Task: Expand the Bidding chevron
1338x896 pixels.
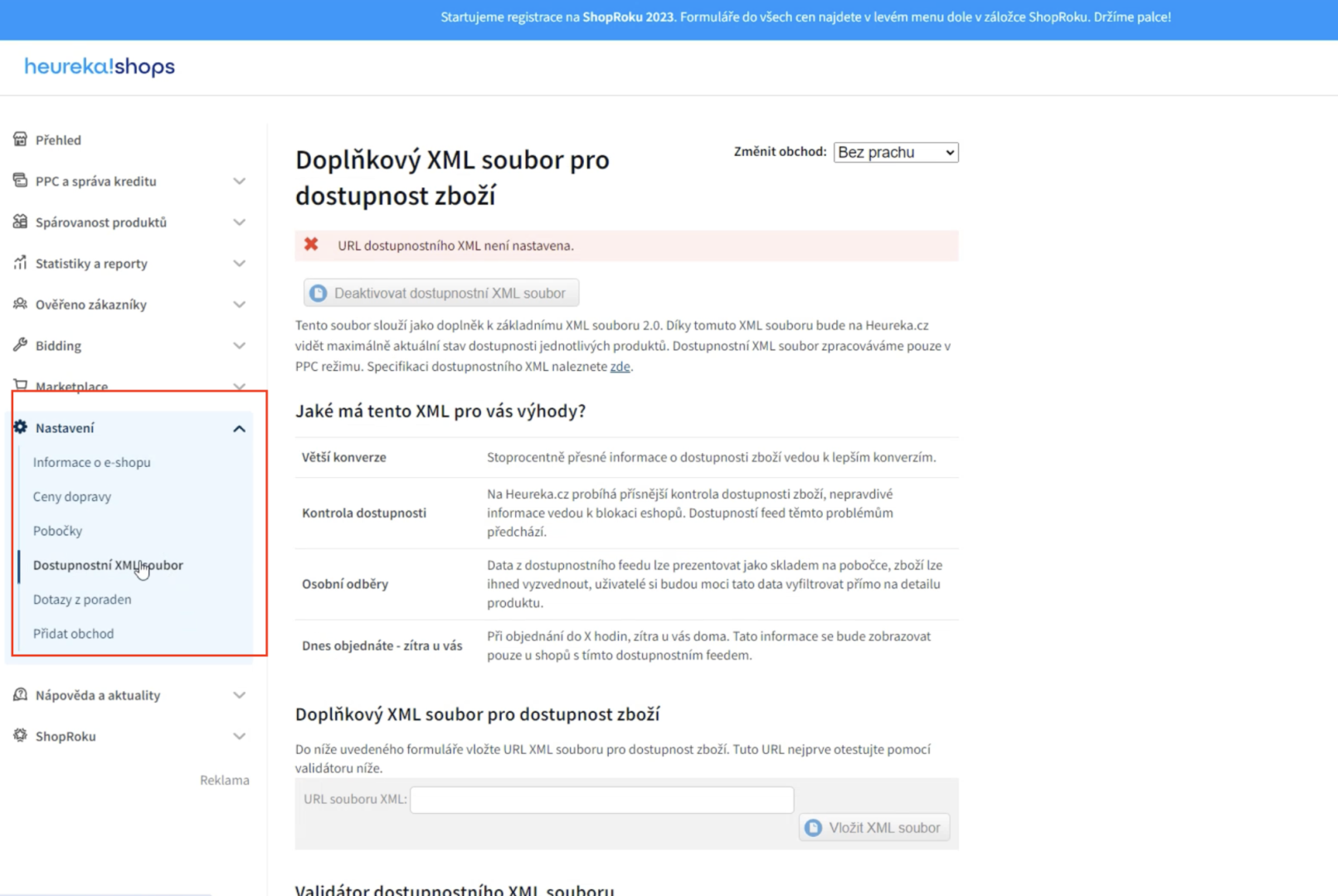Action: 239,346
